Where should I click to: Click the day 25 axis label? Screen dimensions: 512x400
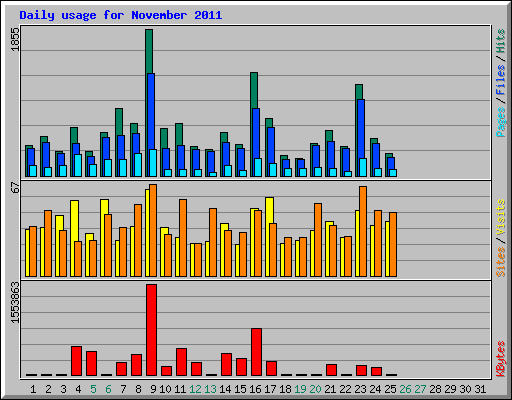tap(390, 389)
